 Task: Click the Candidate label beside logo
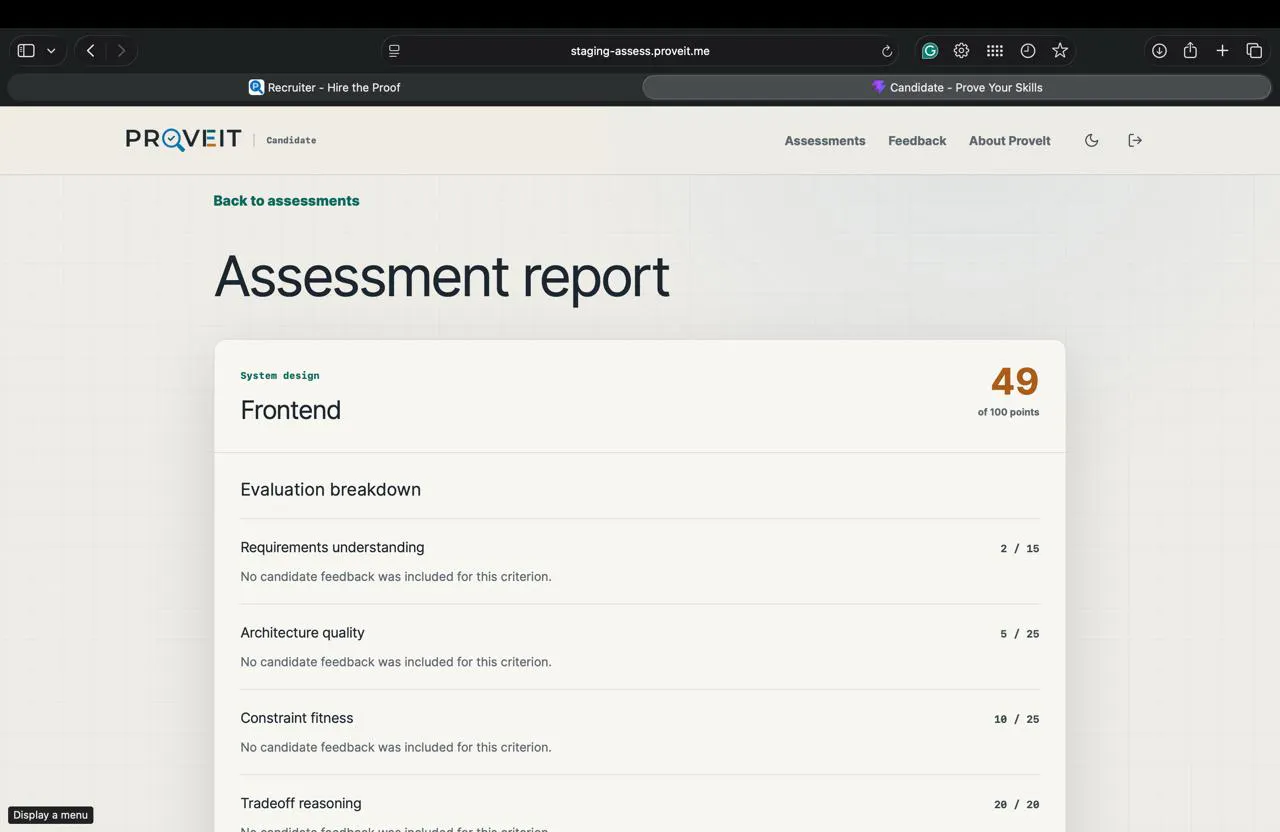(291, 140)
